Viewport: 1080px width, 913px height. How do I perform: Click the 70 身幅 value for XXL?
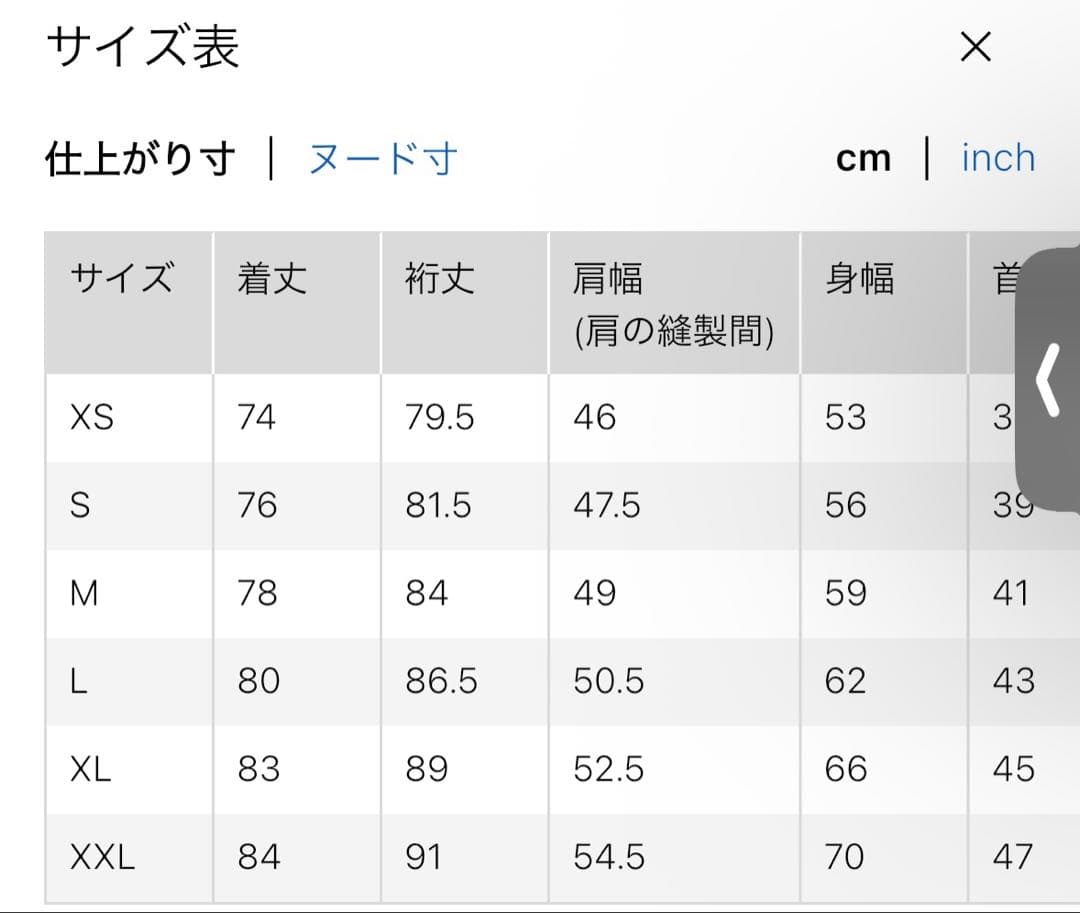coord(845,857)
